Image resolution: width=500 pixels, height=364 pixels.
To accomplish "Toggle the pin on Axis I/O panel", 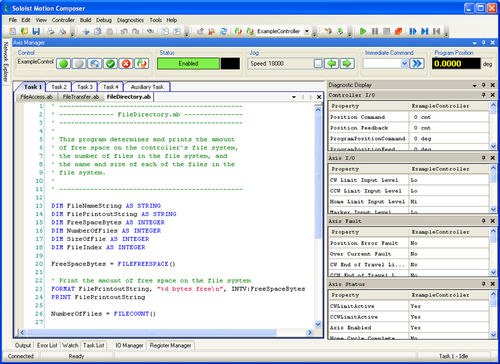I will (484, 158).
